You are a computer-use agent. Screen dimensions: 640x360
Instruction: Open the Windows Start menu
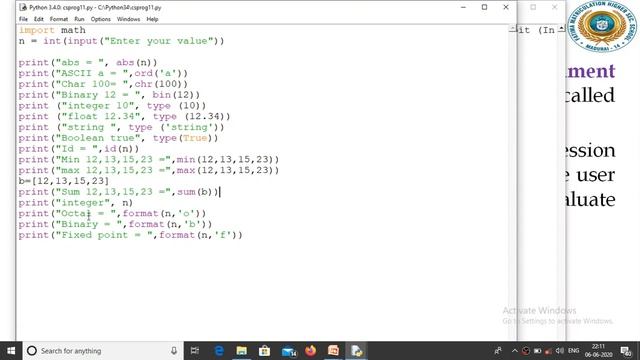(x=11, y=351)
